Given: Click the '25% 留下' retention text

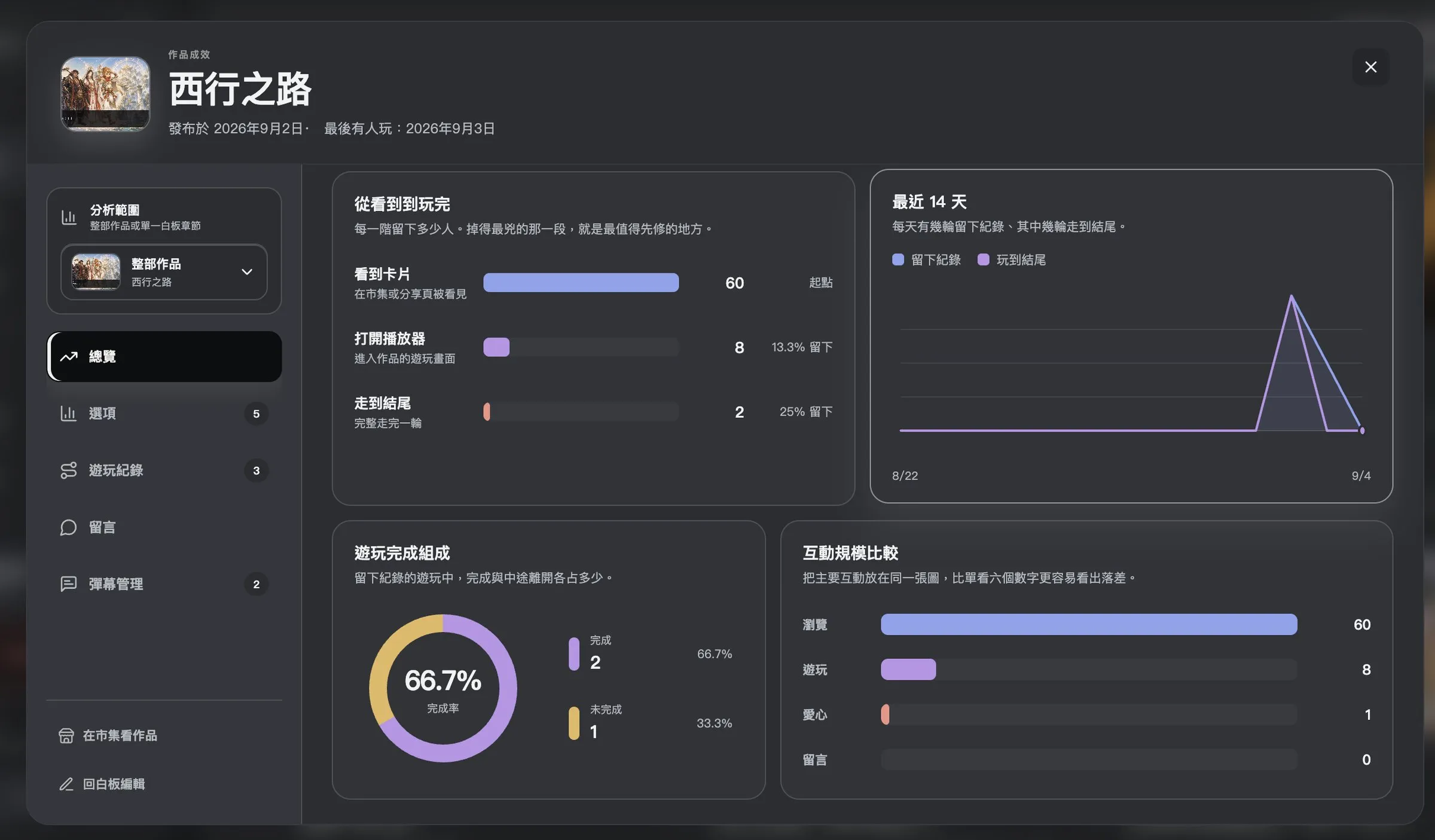Looking at the screenshot, I should (x=806, y=412).
